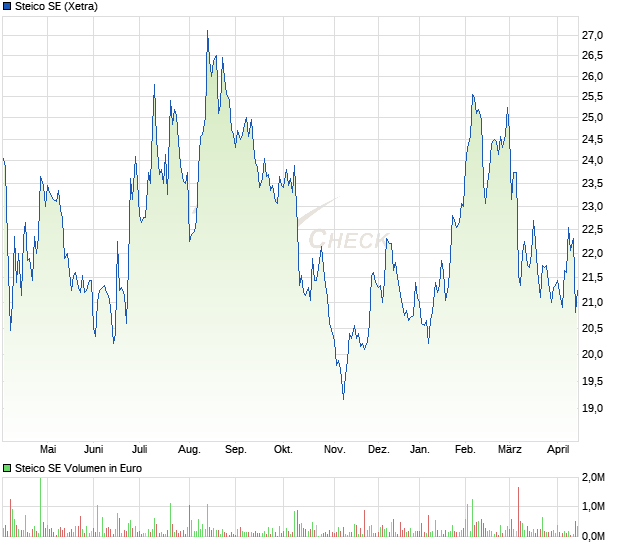Click the 'Jan.' month axis label
Screen dimensions: 620x546
(x=420, y=449)
